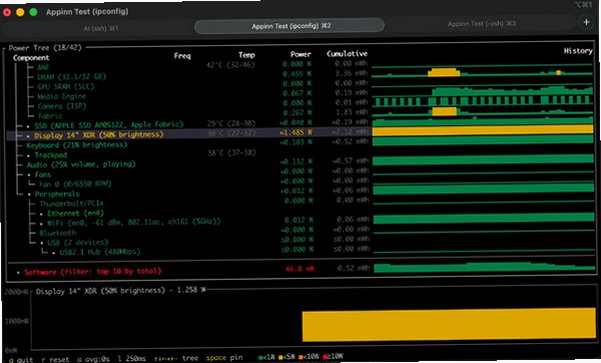Click the l 250ms interval shortcut
This screenshot has height=363, width=601.
coord(131,358)
